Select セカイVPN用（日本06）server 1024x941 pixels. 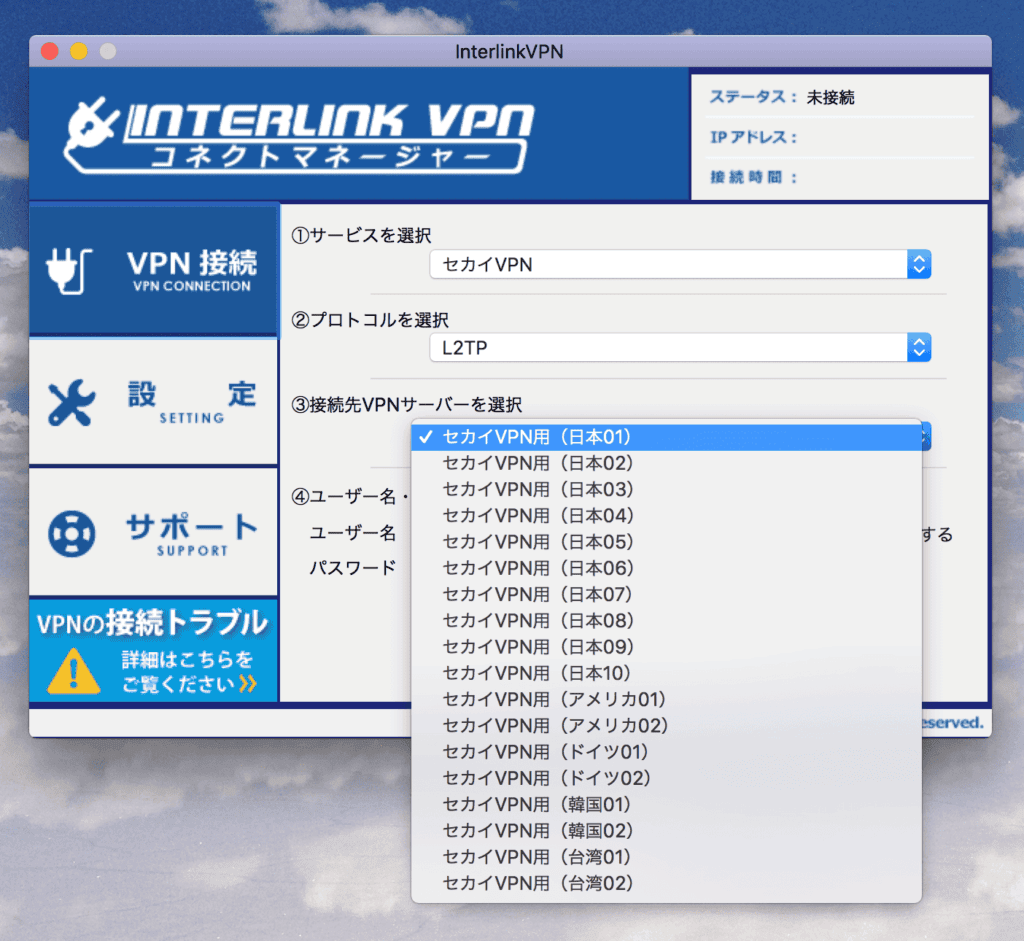[666, 568]
